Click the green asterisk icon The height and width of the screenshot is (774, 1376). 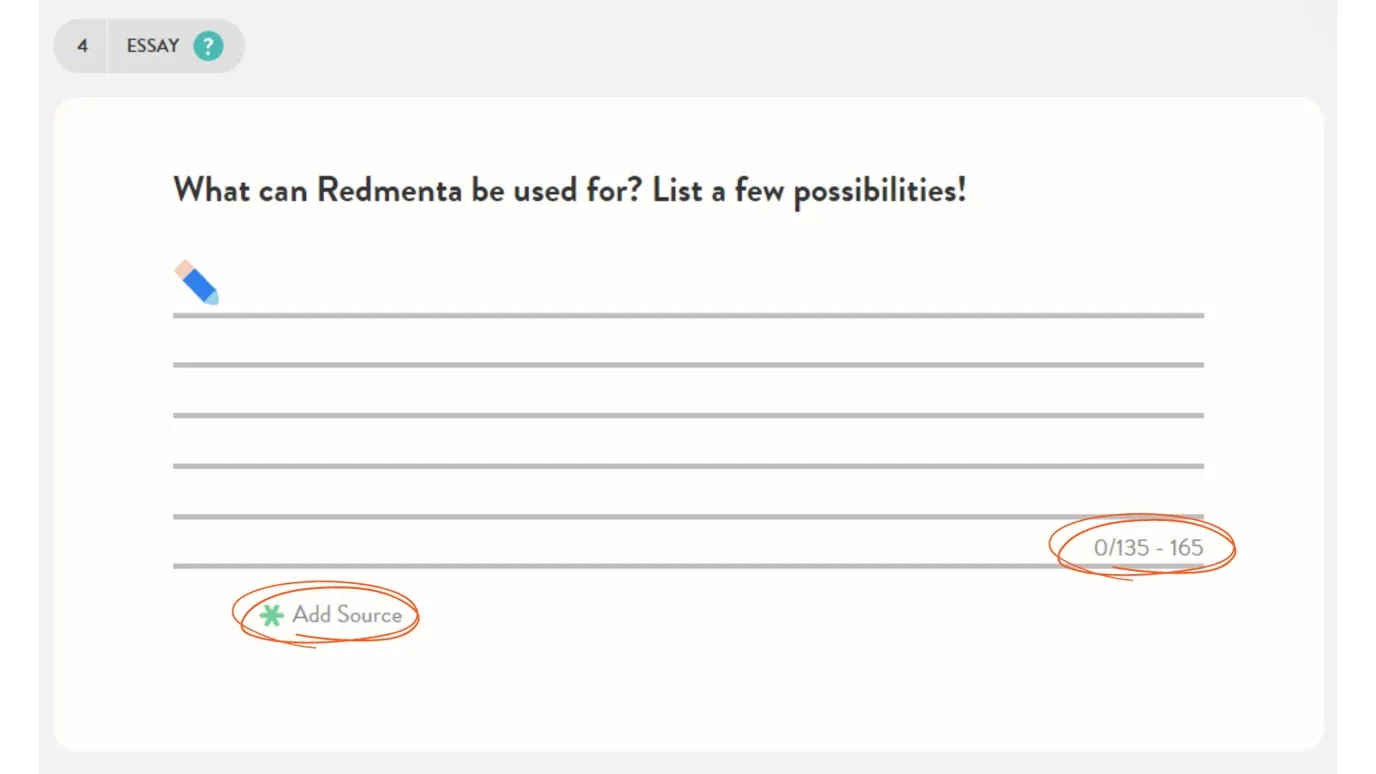271,615
